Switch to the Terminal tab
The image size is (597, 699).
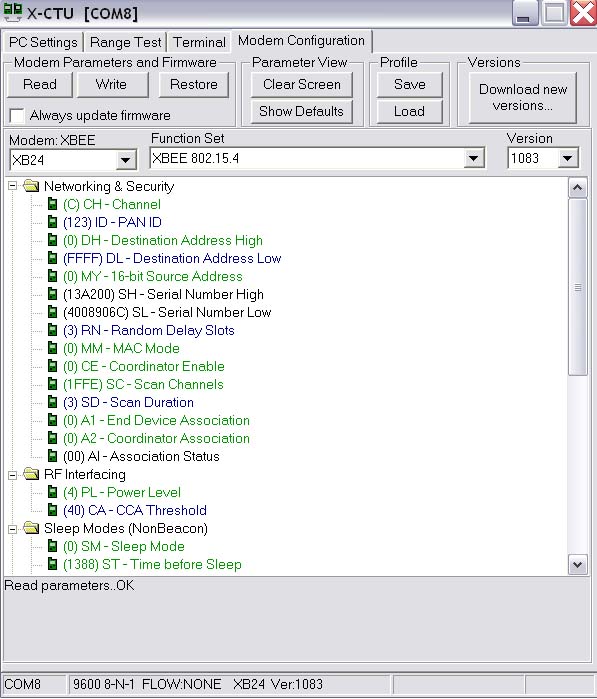point(199,42)
